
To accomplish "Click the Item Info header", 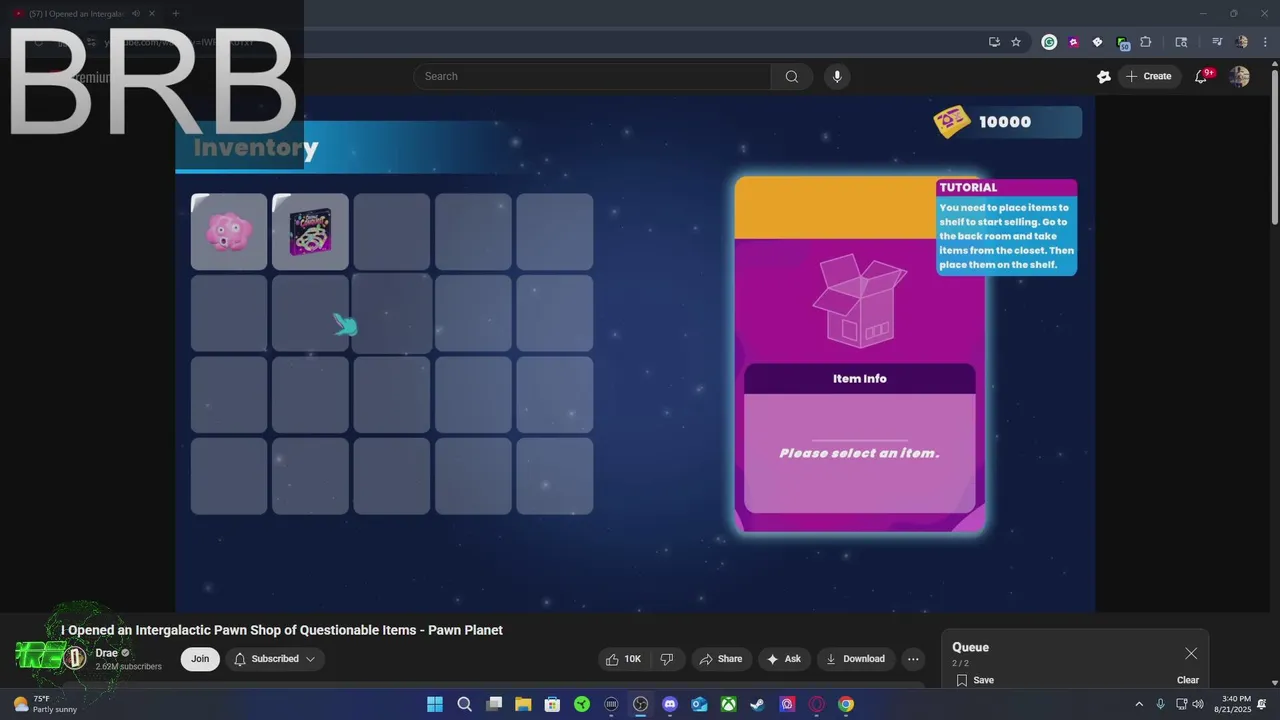I will pos(860,379).
